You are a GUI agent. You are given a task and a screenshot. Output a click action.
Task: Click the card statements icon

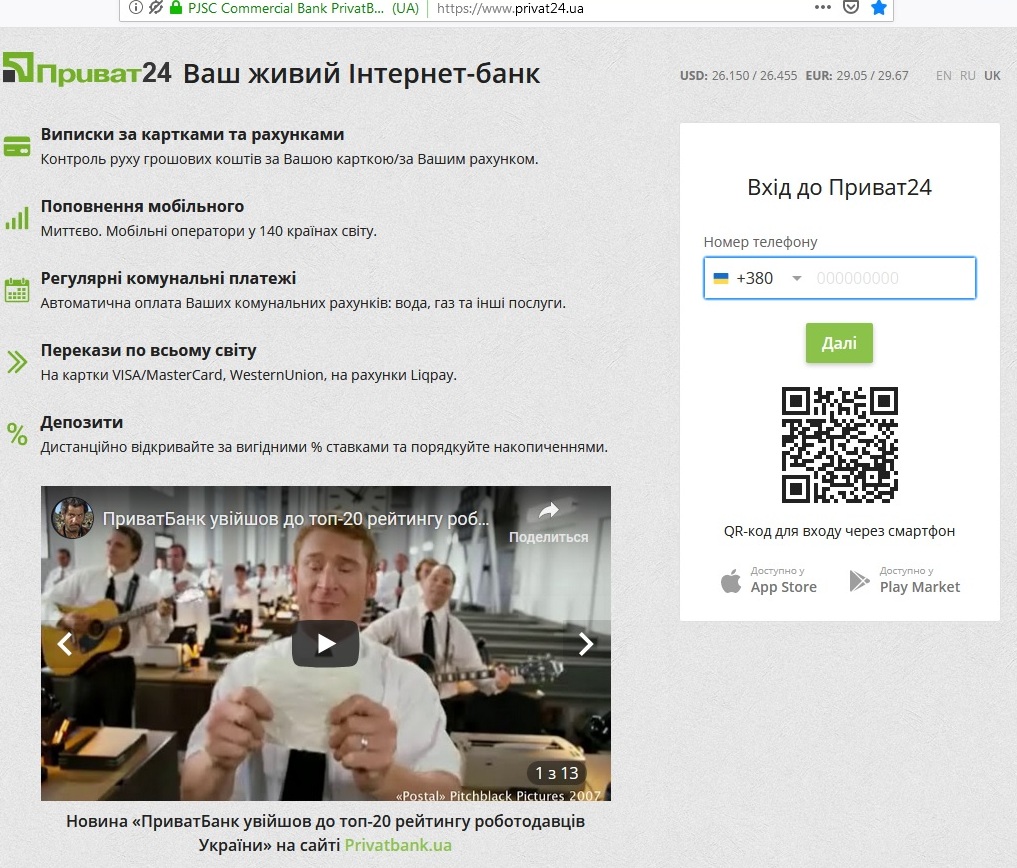pyautogui.click(x=17, y=146)
